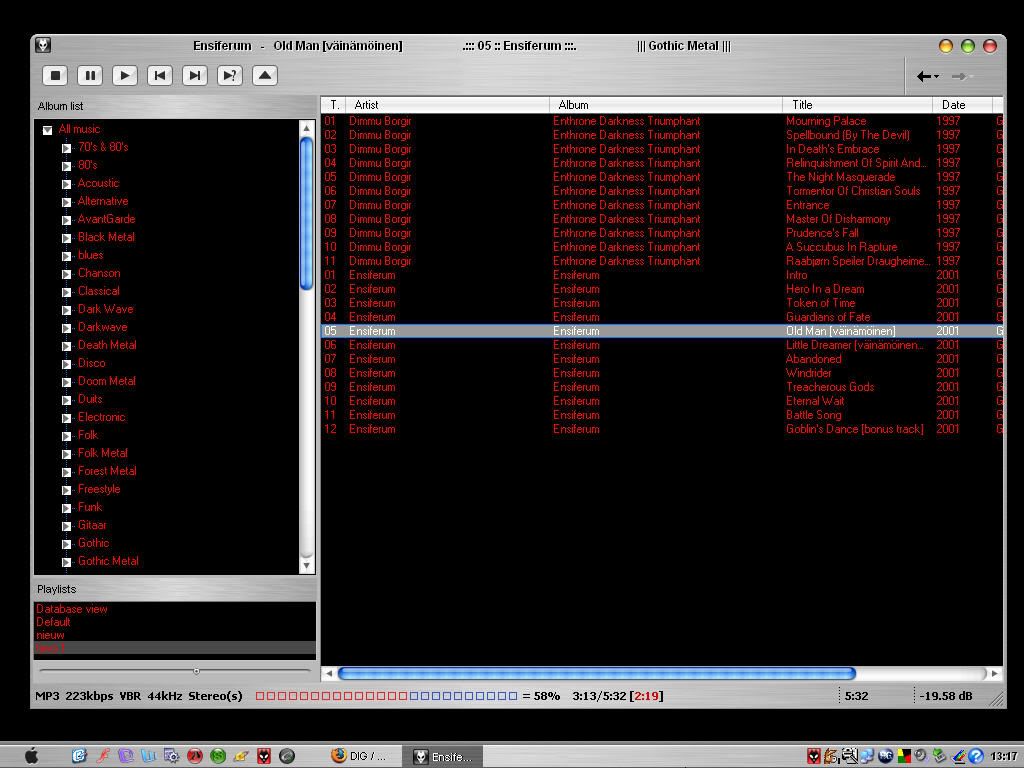
Task: Click the Play button
Action: point(125,76)
